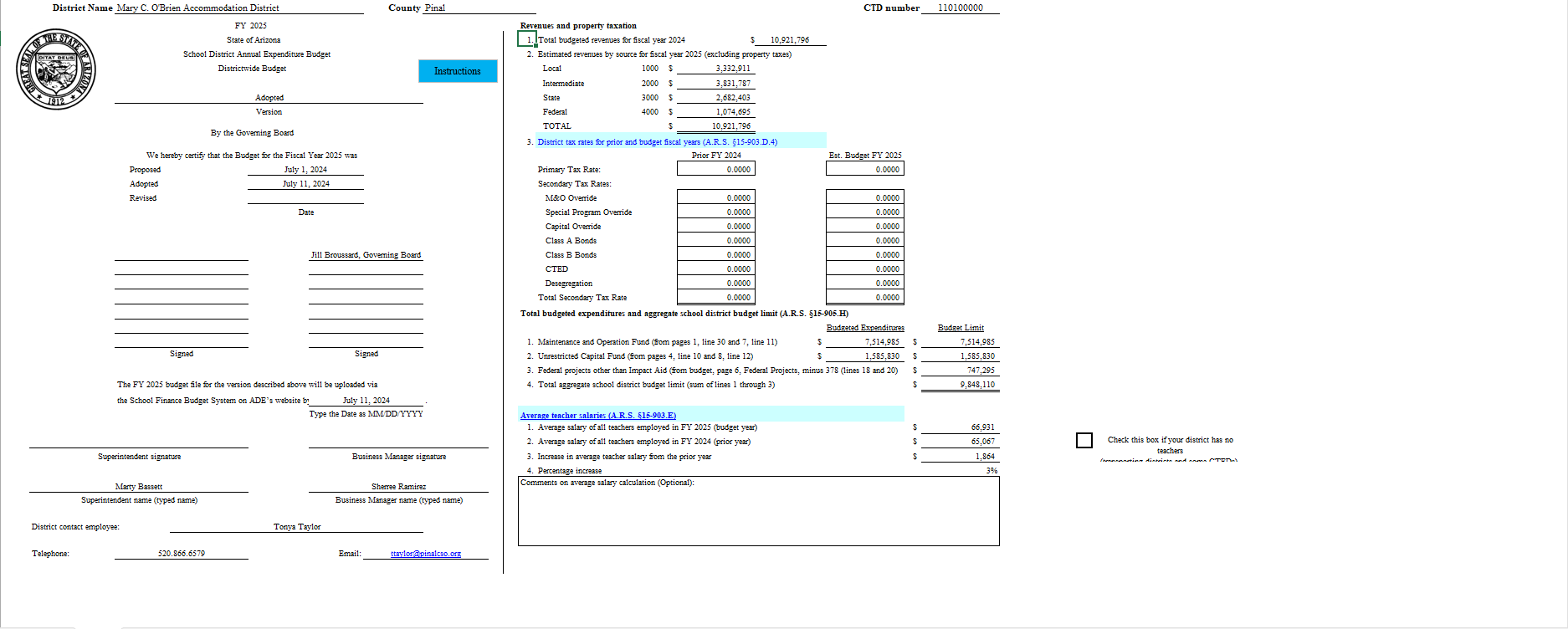The height and width of the screenshot is (629, 1568).
Task: Select the State revenue amount 2,682,403
Action: (715, 98)
